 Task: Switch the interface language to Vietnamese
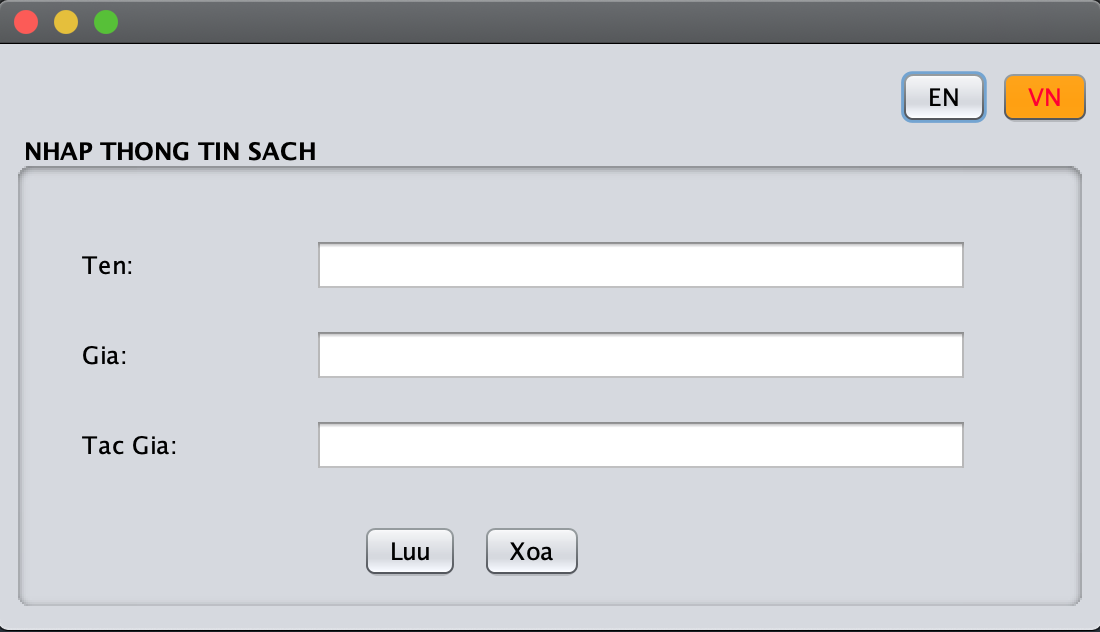pyautogui.click(x=1044, y=98)
